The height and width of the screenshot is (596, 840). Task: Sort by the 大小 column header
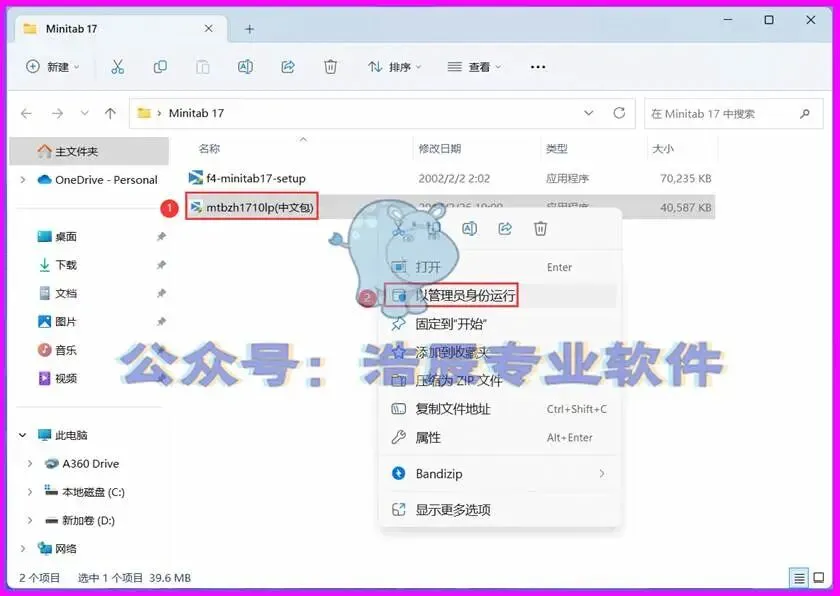[663, 149]
